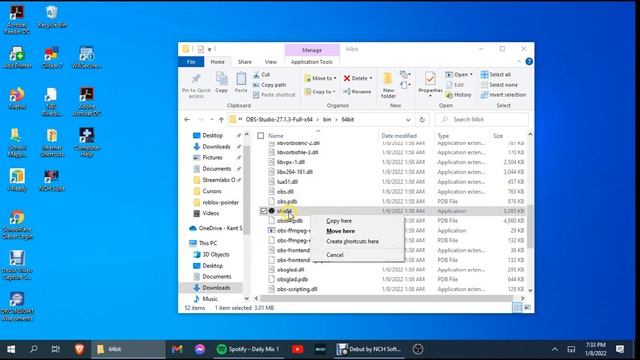Image resolution: width=640 pixels, height=360 pixels.
Task: Click the OBS-Studio-27.1.3-Full-x64 breadcrumb
Action: pyautogui.click(x=279, y=120)
